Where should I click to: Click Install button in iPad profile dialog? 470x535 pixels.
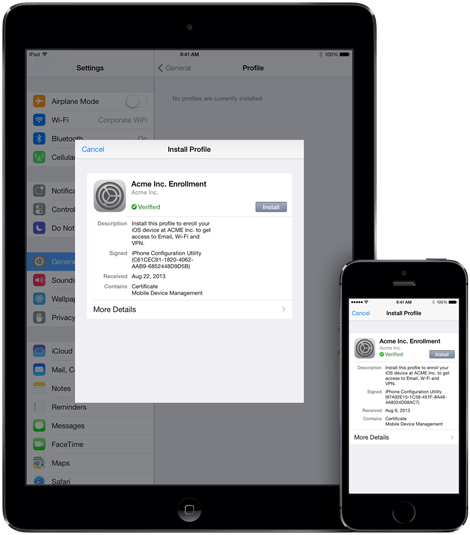[x=271, y=207]
